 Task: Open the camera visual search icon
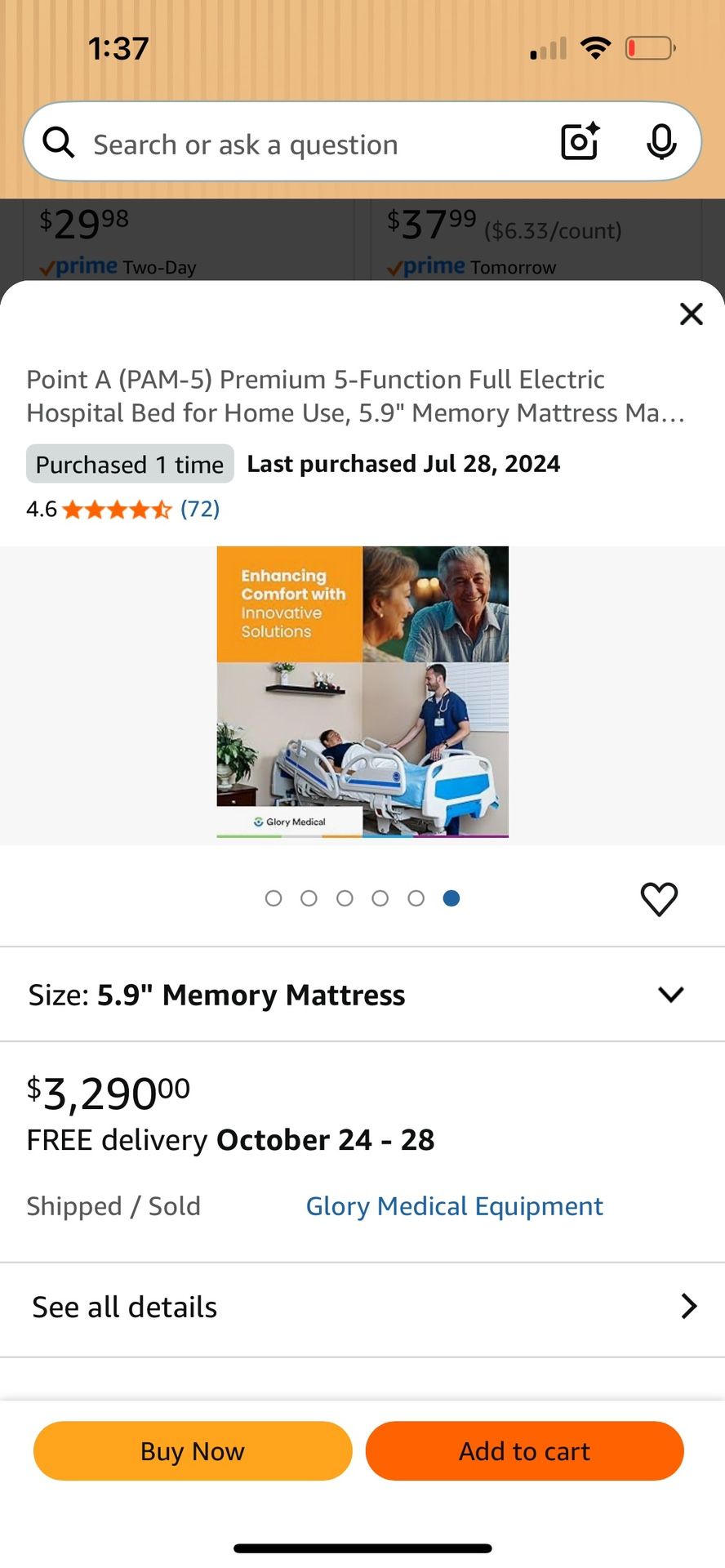coord(580,141)
